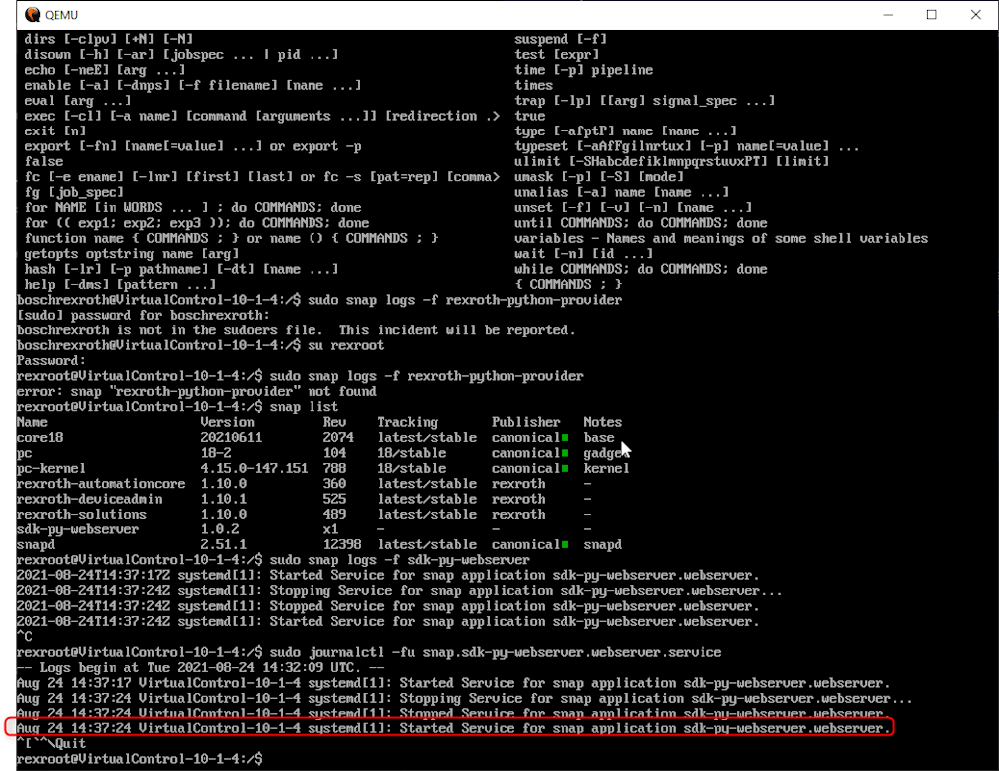Click the Version column header

coord(227,422)
